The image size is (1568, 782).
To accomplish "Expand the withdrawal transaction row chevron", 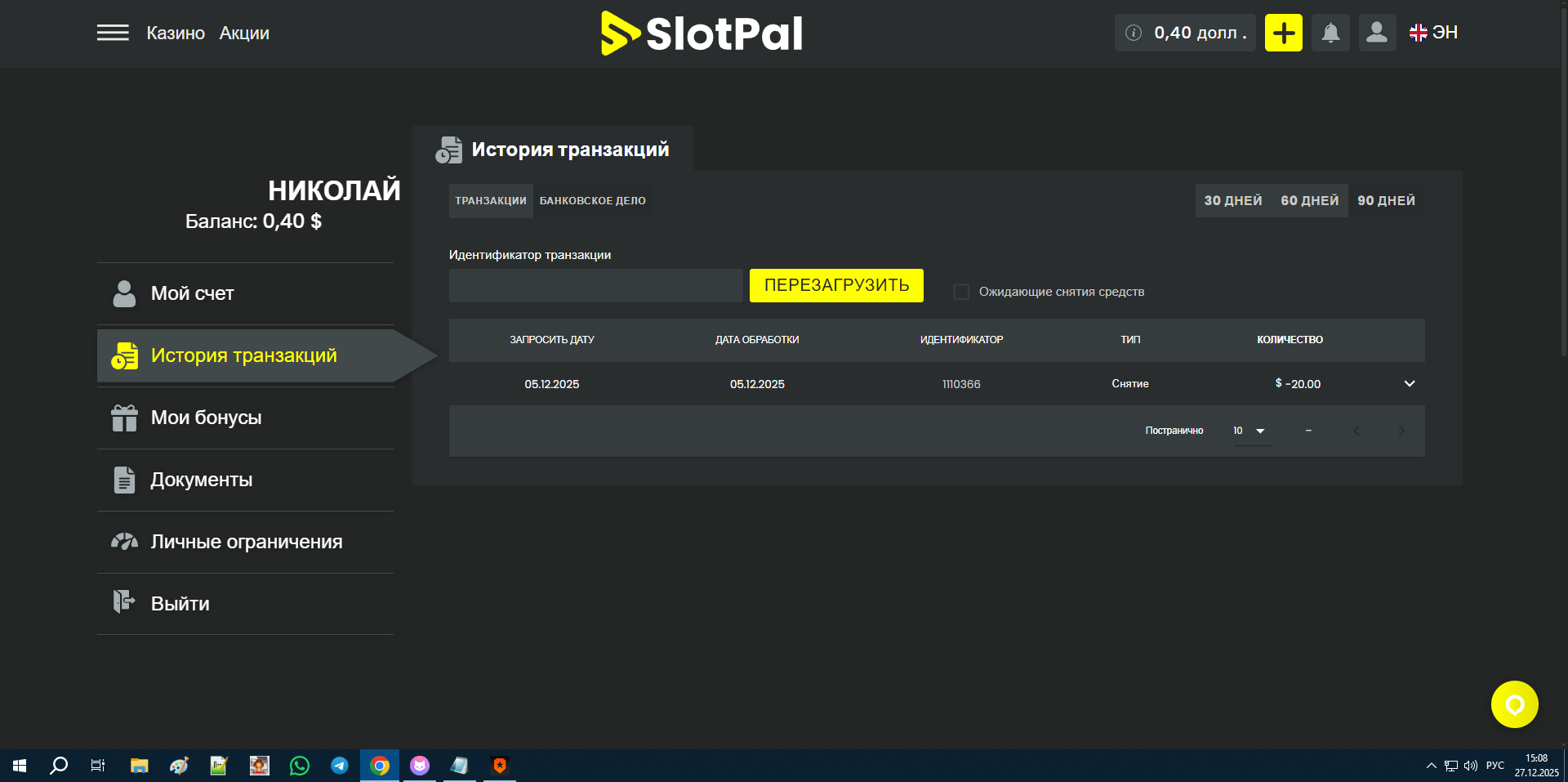I will click(x=1409, y=384).
